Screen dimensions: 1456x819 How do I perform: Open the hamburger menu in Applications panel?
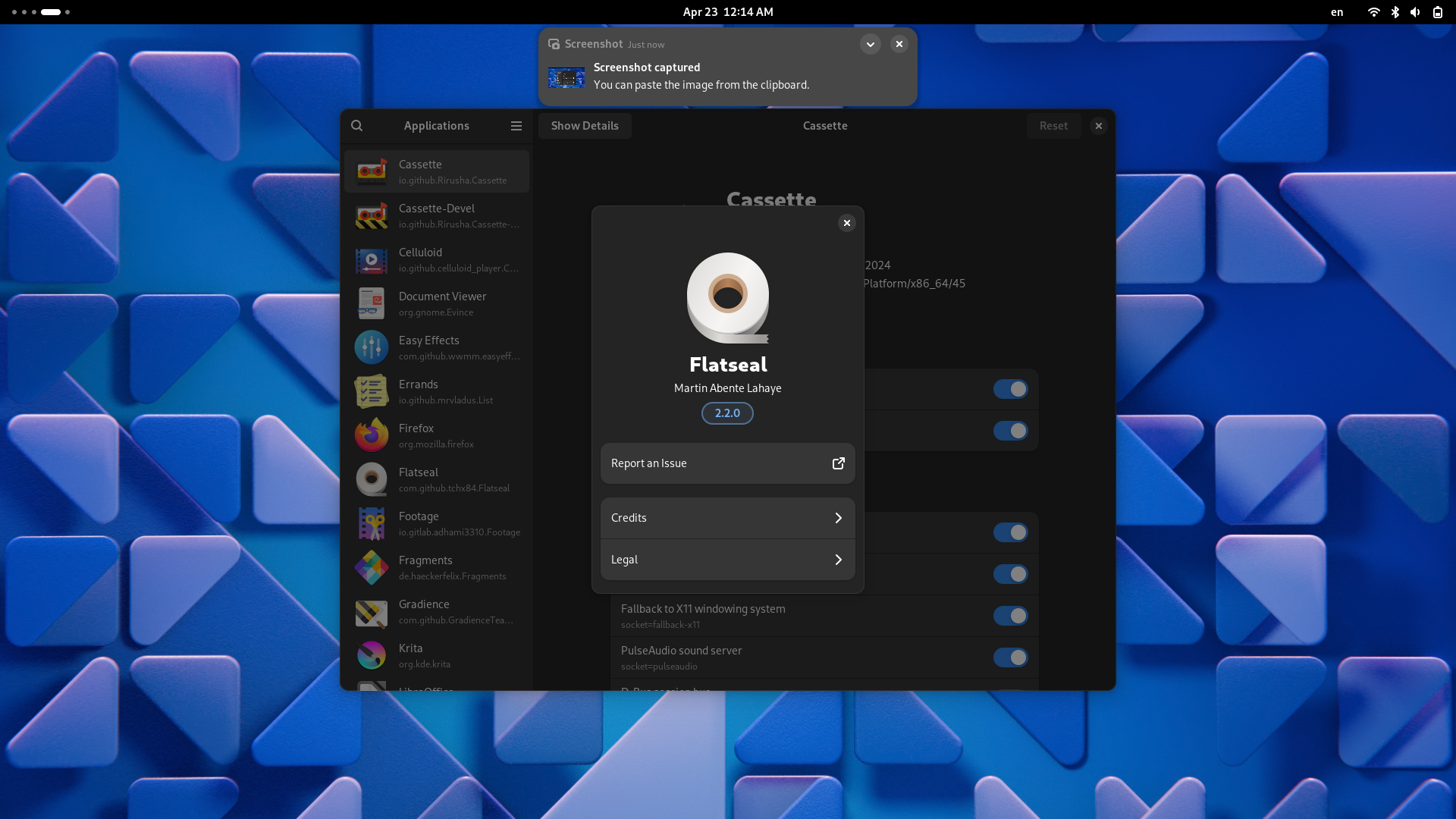516,125
